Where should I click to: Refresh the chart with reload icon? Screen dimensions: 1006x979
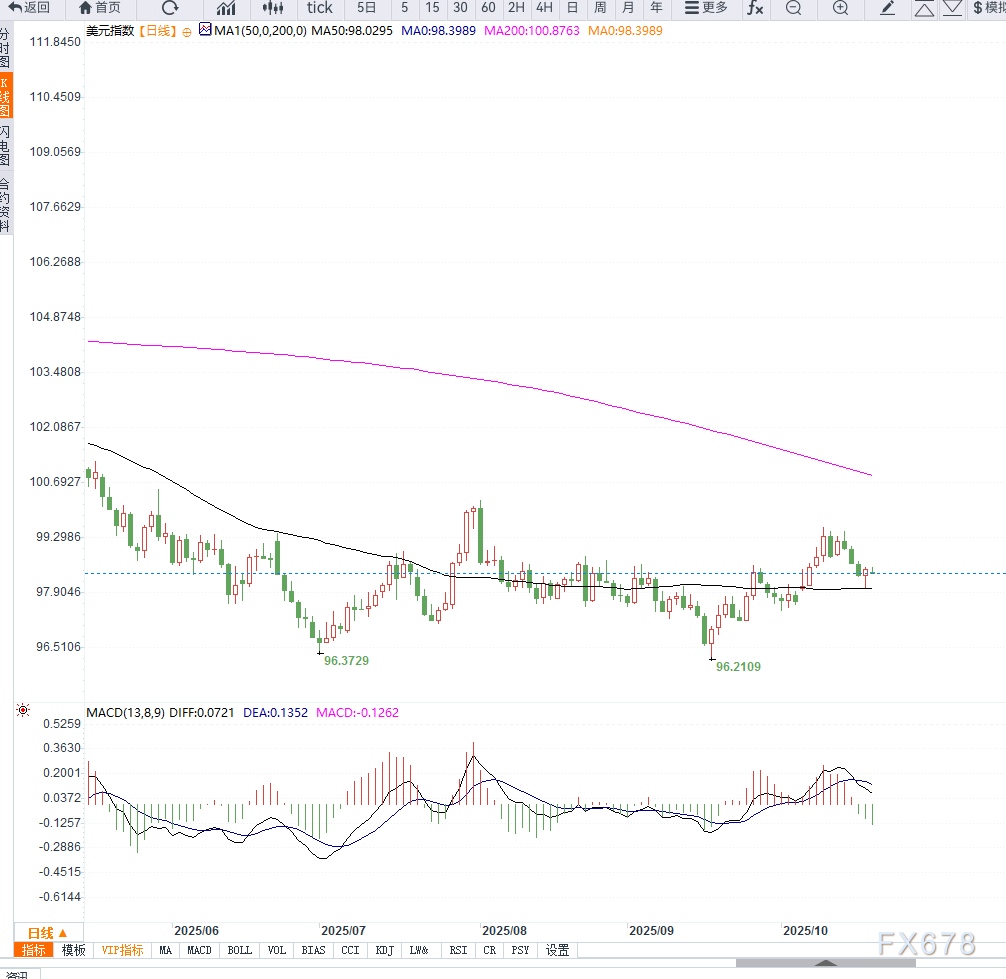pos(170,8)
